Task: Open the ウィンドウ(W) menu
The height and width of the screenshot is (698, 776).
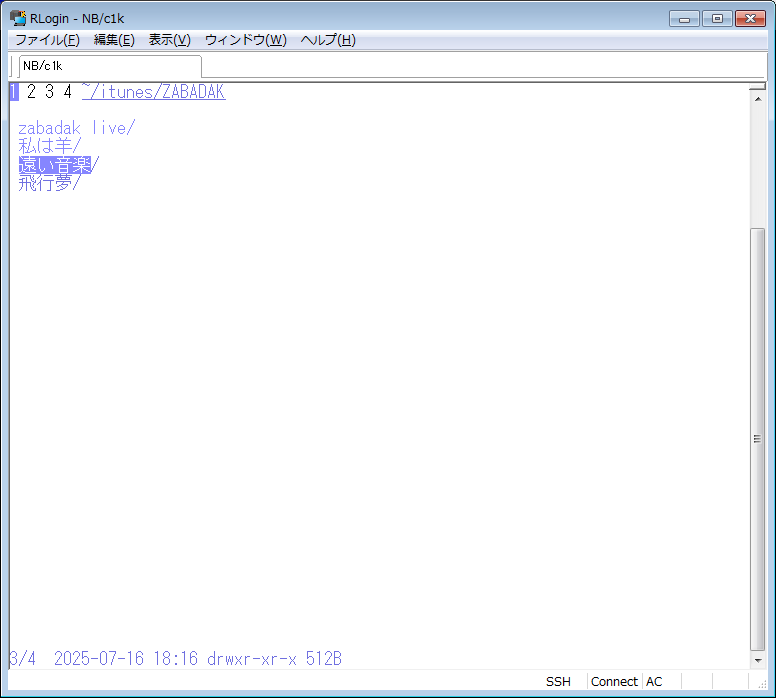Action: point(245,40)
